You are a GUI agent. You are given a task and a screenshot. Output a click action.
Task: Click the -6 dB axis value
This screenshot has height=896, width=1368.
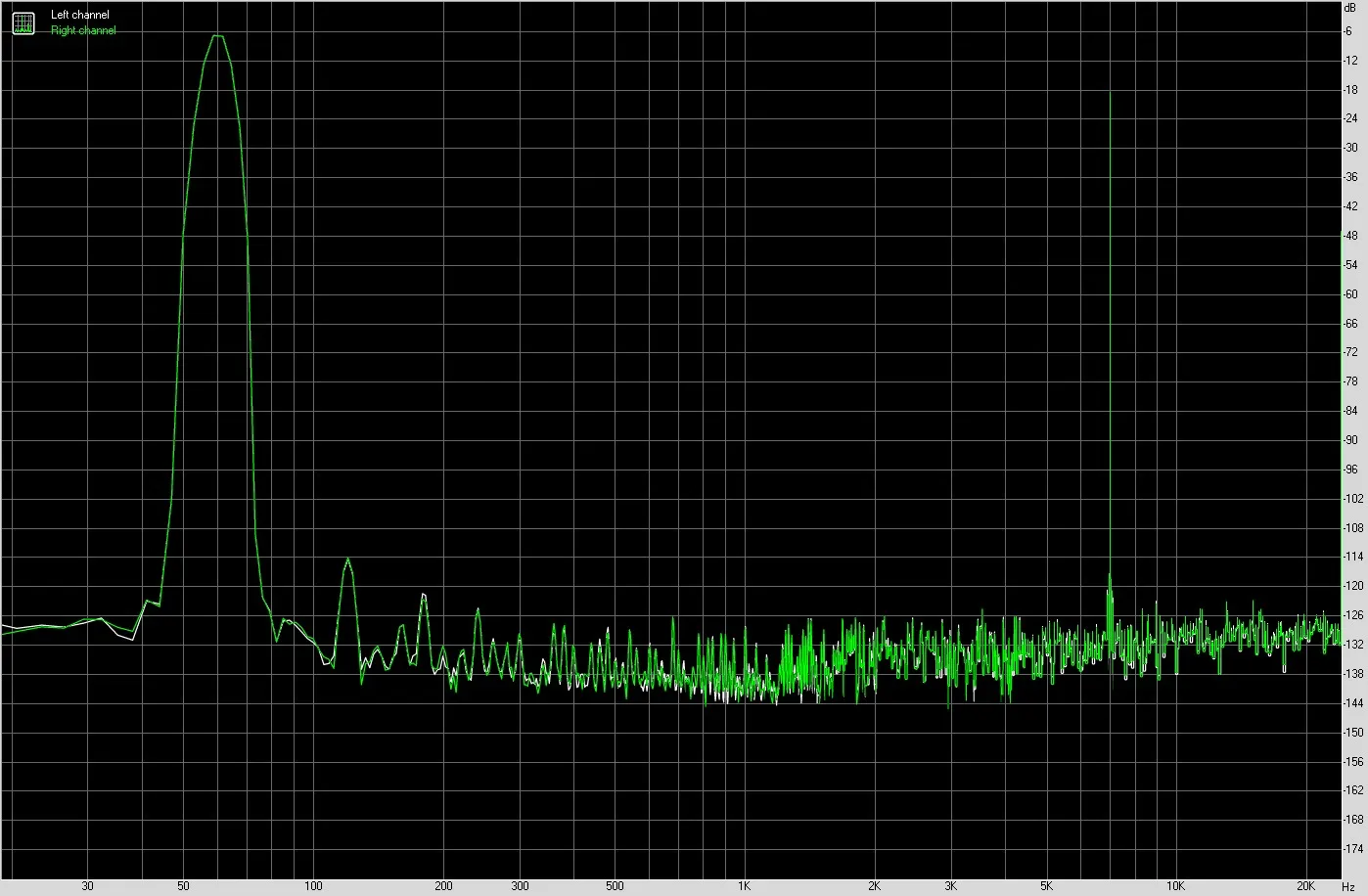tap(1348, 31)
